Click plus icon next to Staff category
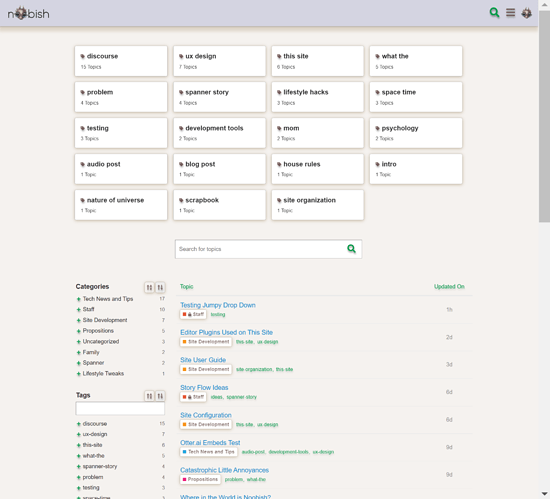Image resolution: width=550 pixels, height=499 pixels. (79, 310)
